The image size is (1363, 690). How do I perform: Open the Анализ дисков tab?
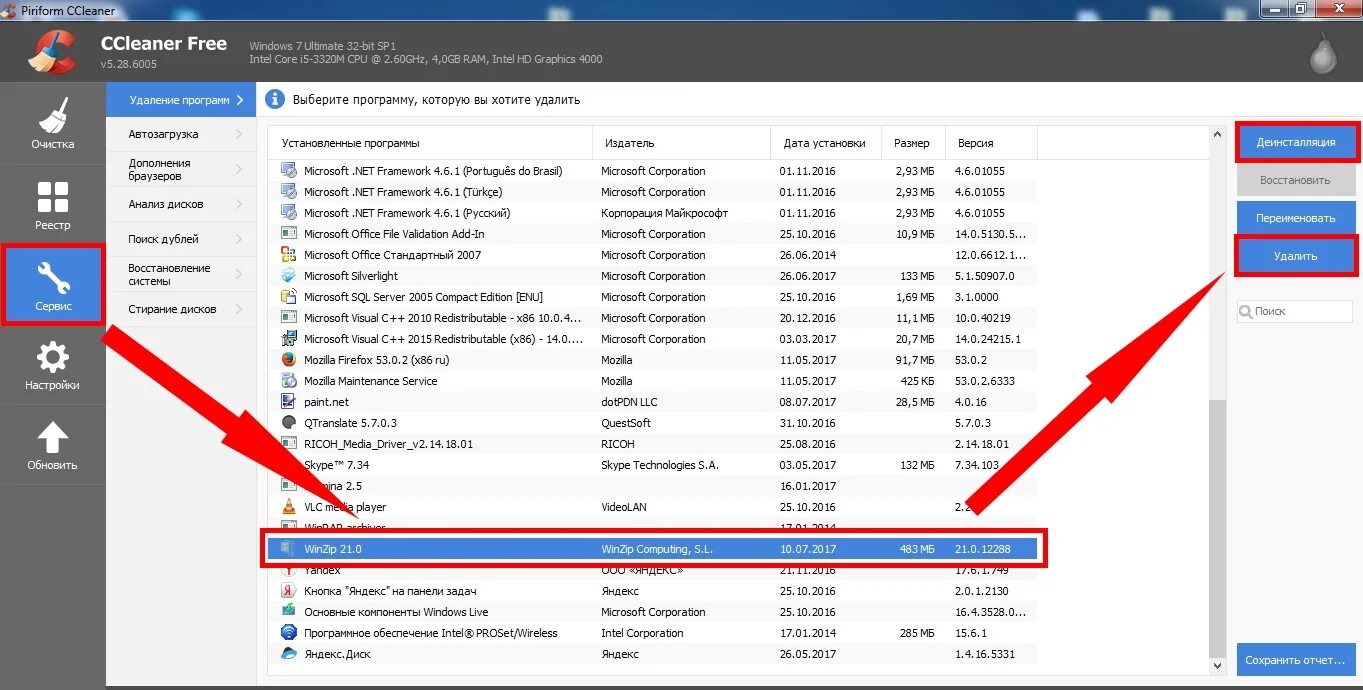(x=181, y=204)
